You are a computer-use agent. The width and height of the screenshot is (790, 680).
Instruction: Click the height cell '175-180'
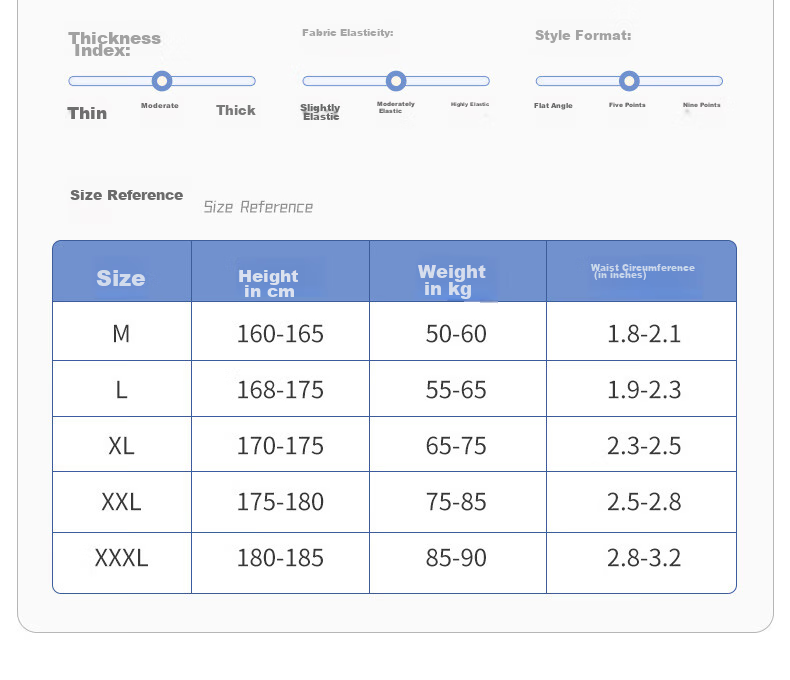tap(280, 502)
